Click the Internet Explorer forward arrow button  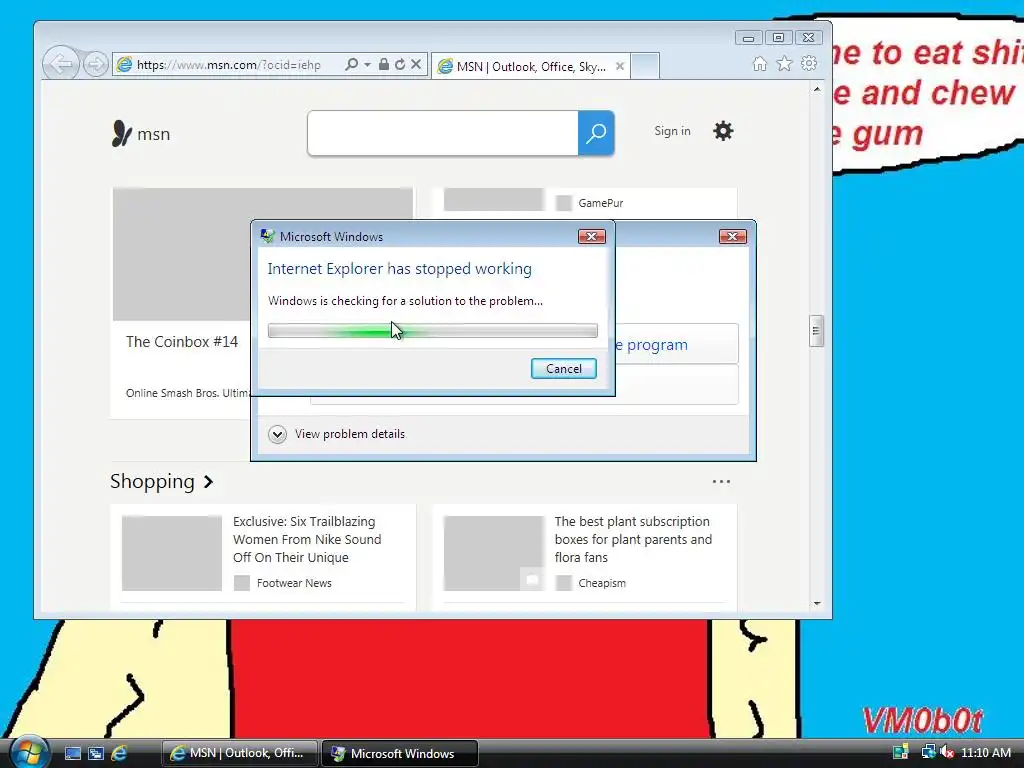96,64
